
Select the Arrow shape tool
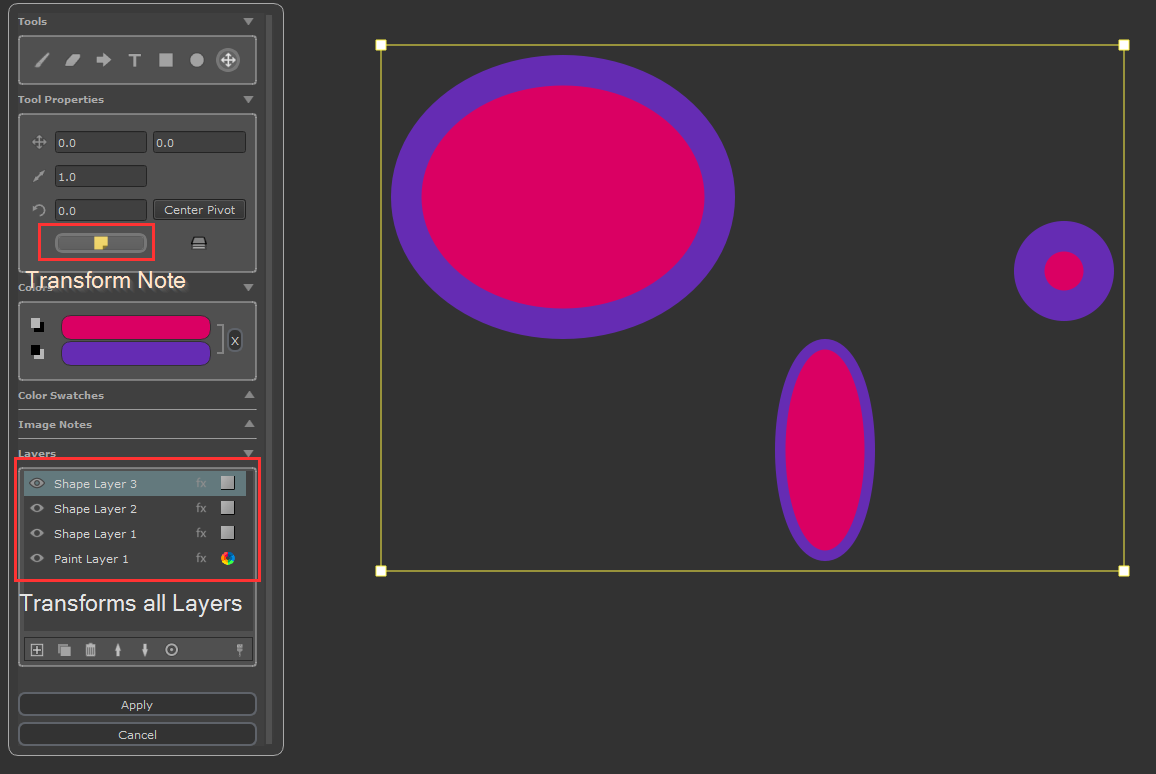click(x=103, y=60)
